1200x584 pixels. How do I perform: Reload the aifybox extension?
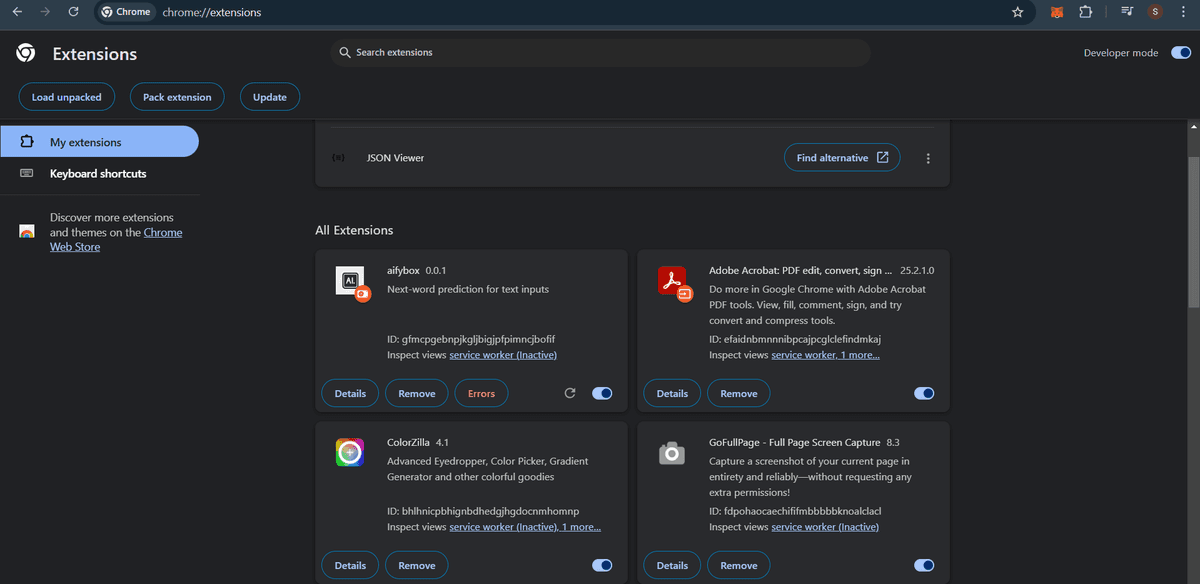pos(570,393)
